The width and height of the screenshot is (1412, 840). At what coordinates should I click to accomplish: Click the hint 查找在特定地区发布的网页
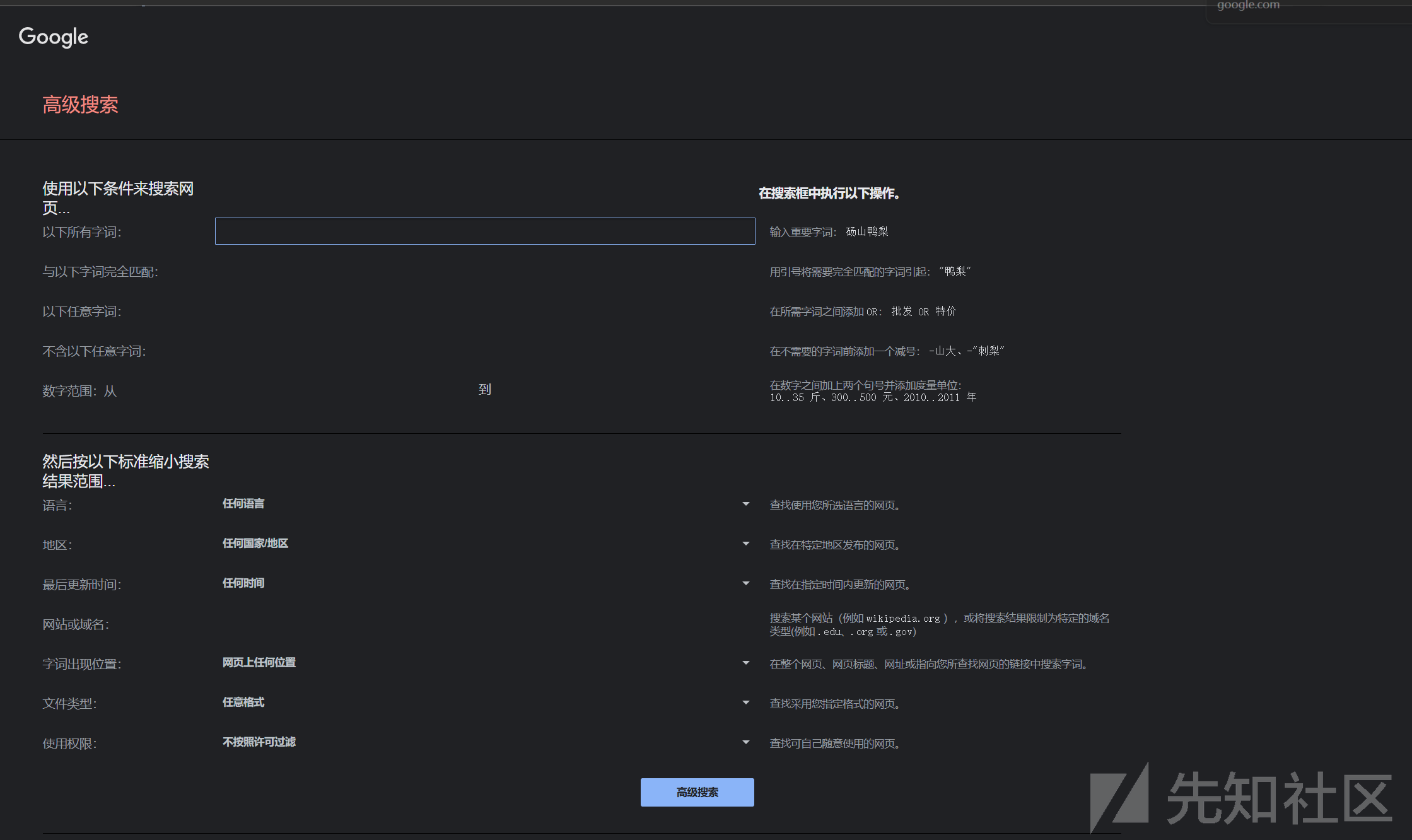click(x=835, y=545)
